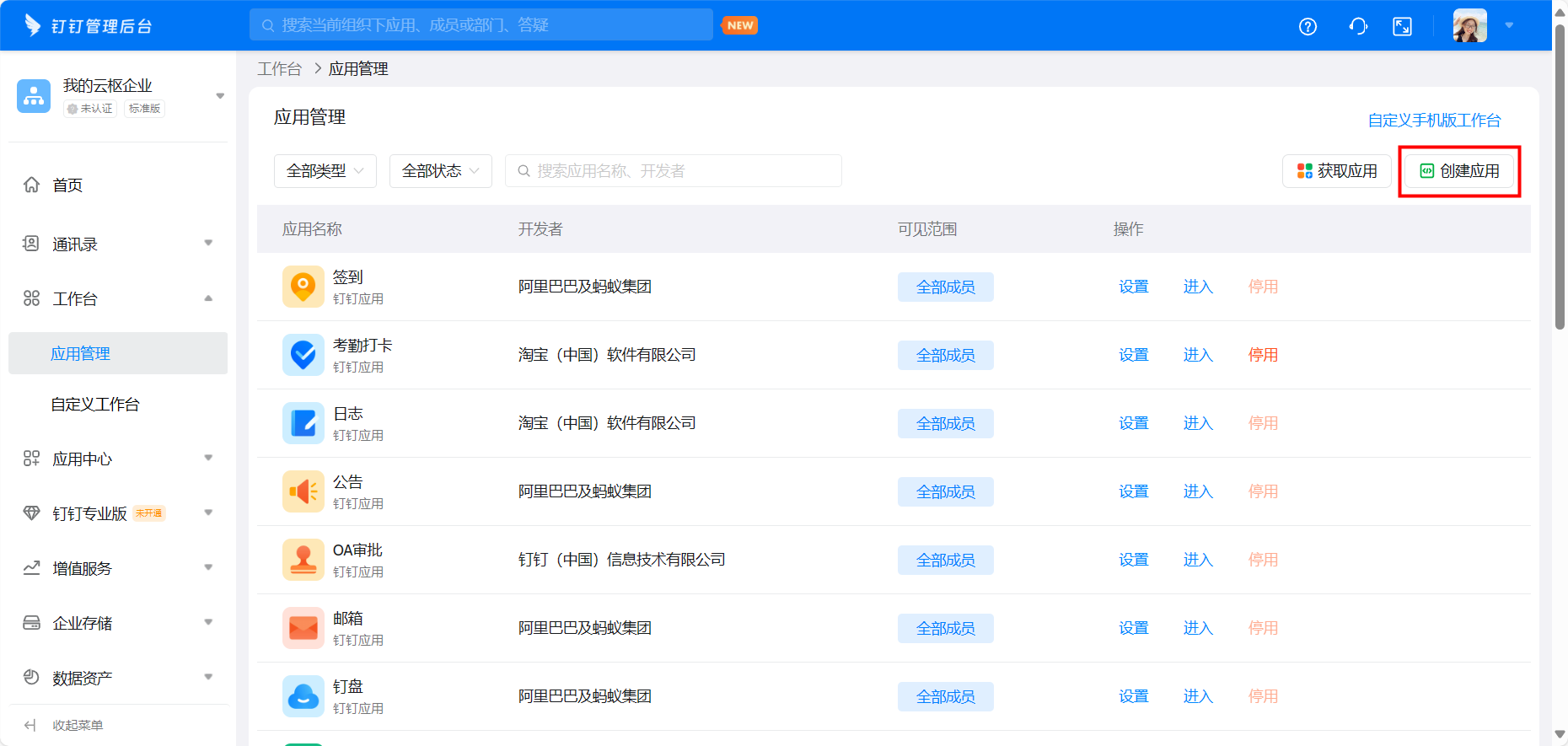
Task: Click the DingTalk logo icon
Action: 33,25
